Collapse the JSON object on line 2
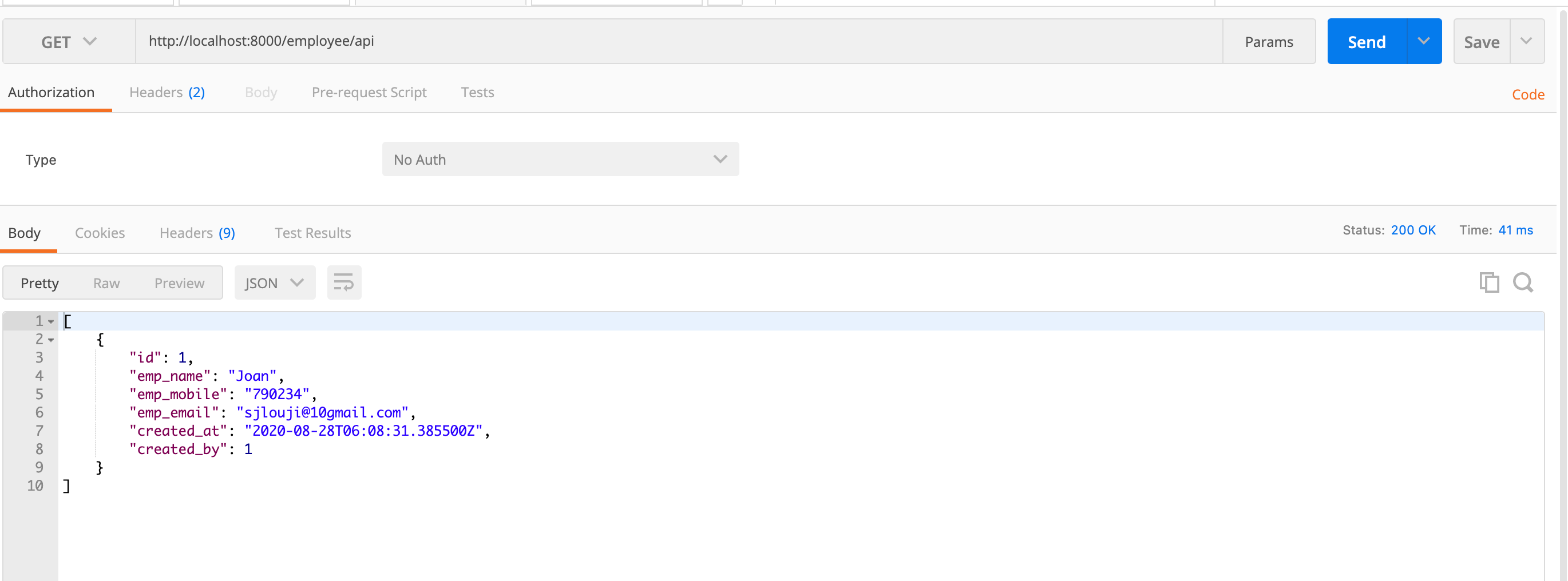 click(x=50, y=340)
